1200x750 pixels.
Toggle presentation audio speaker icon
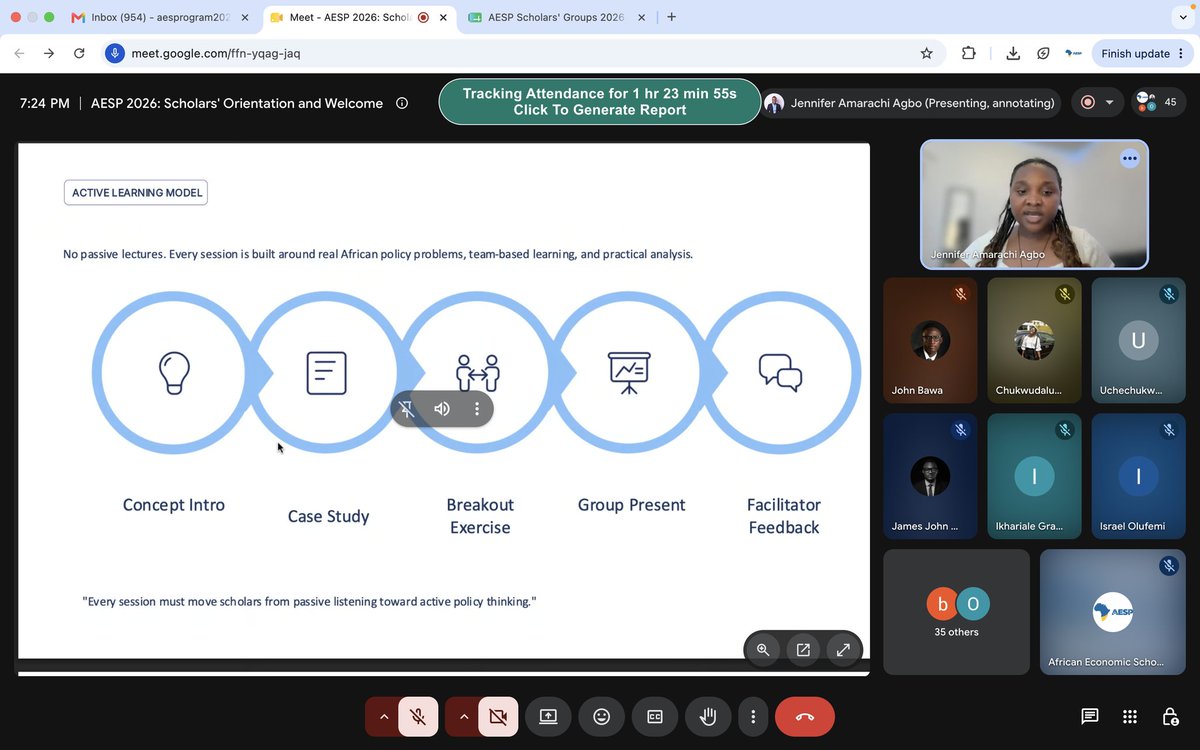[442, 408]
